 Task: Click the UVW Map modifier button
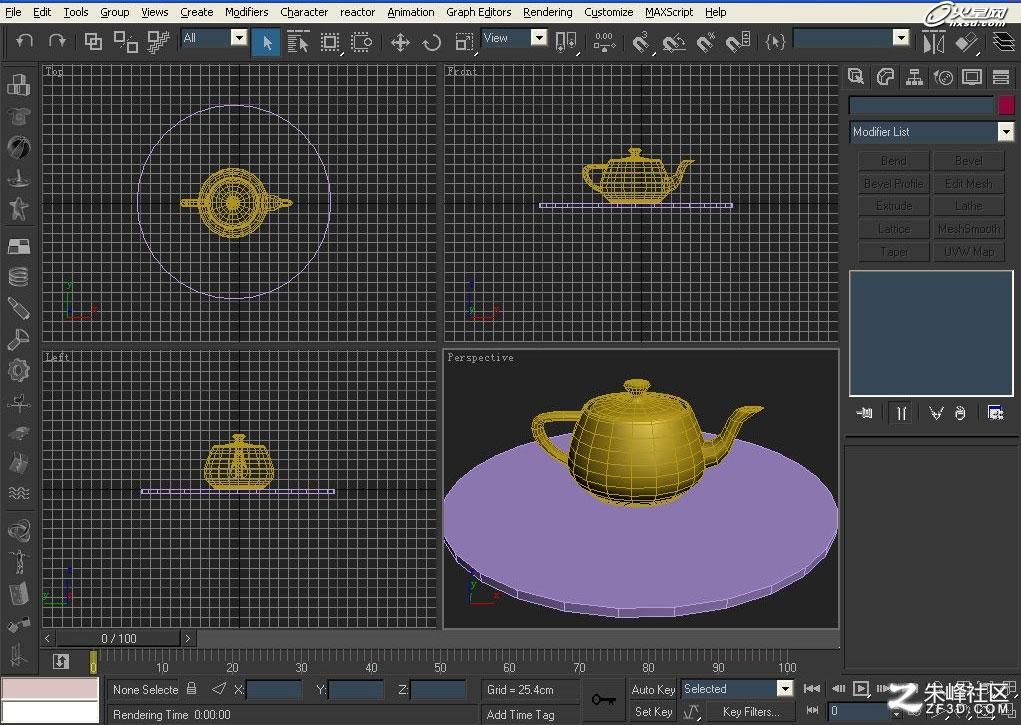[x=969, y=251]
